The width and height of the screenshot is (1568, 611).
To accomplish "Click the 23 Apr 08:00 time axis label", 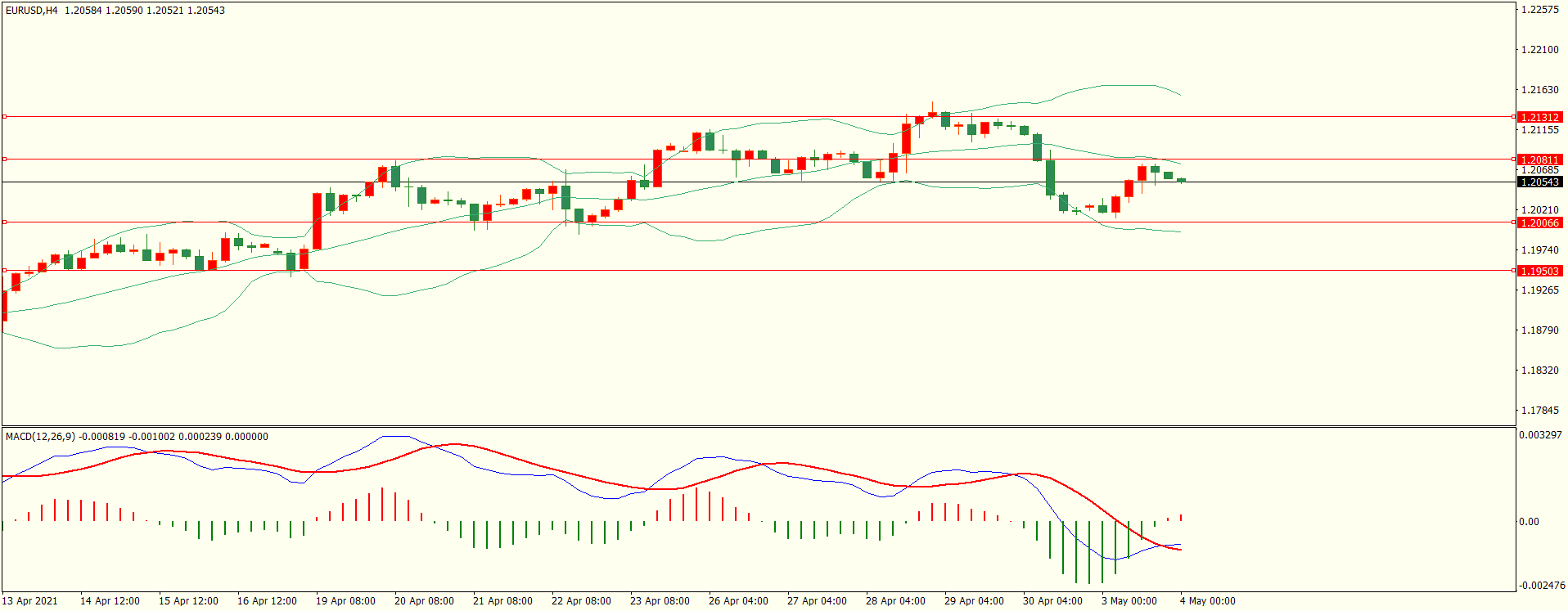I will (x=660, y=600).
